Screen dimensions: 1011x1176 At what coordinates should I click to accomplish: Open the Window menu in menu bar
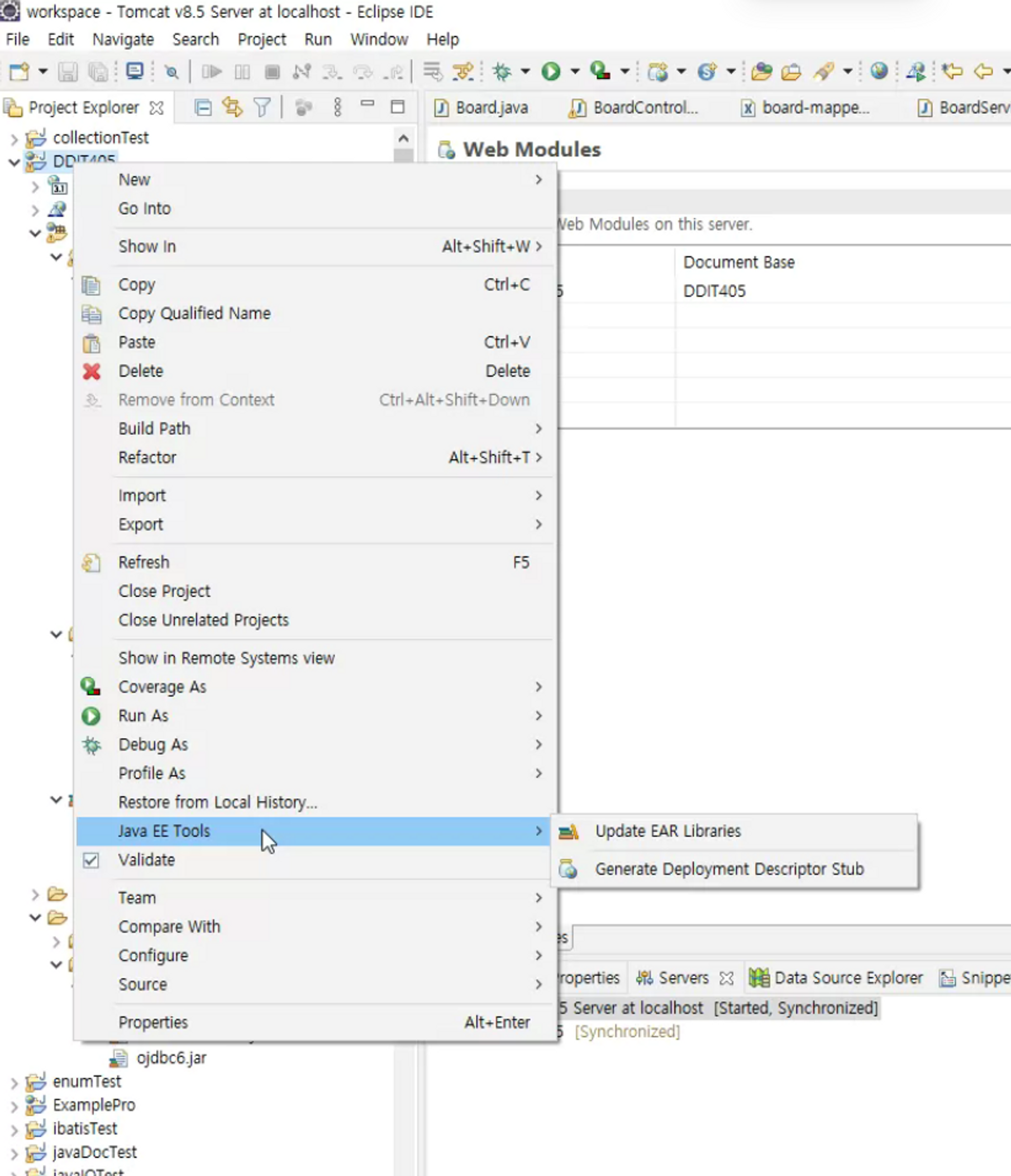379,39
